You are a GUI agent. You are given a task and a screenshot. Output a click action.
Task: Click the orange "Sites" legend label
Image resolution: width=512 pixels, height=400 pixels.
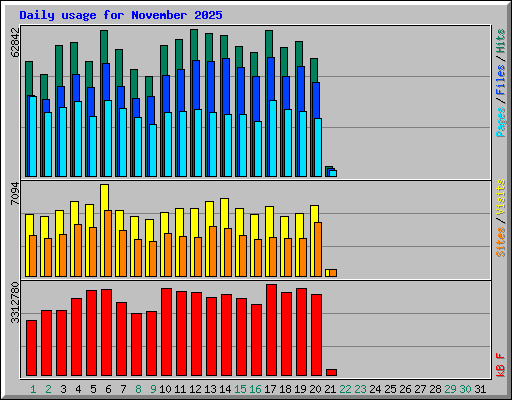tap(500, 242)
